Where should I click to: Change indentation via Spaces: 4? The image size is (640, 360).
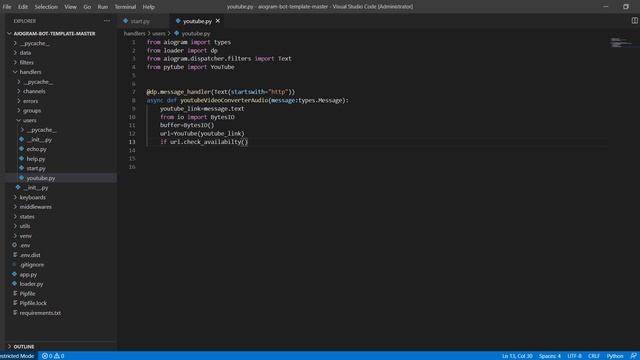550,356
